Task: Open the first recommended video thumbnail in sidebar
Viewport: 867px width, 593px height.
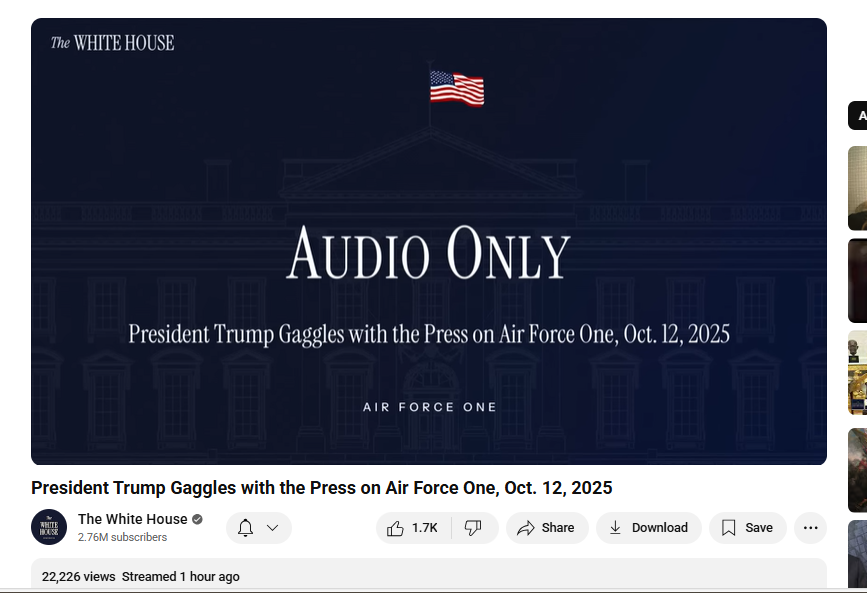Action: (x=858, y=188)
